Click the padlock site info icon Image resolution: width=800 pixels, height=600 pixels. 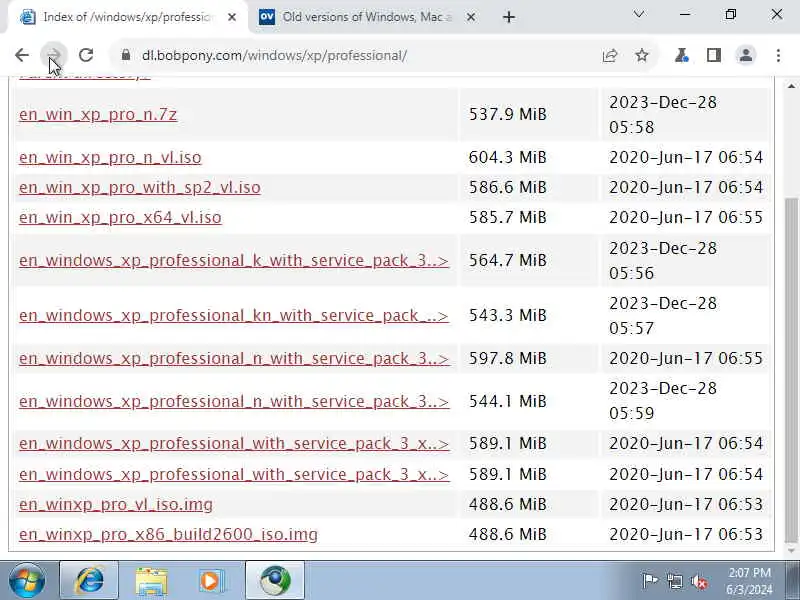[x=126, y=55]
